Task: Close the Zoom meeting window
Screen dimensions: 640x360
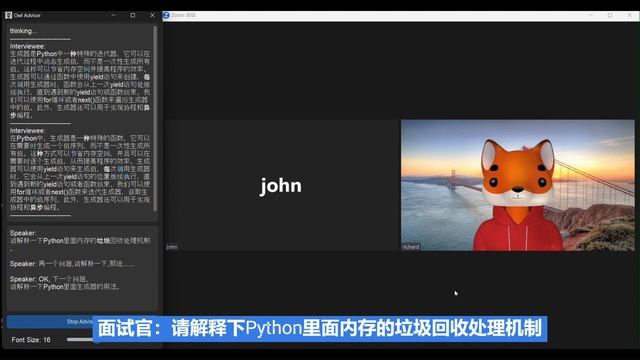Action: [630, 15]
